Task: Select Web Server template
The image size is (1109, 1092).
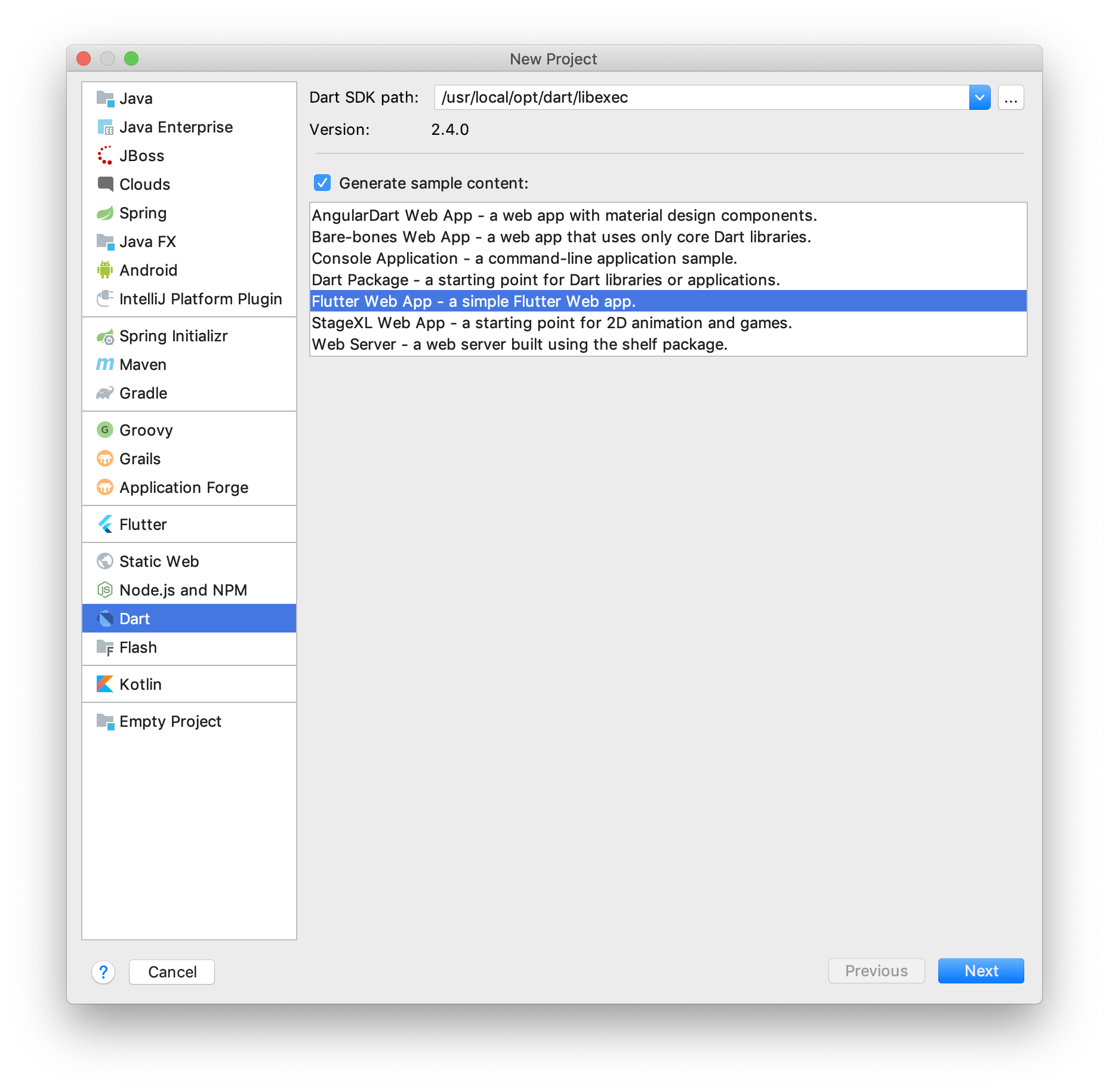Action: (x=668, y=344)
